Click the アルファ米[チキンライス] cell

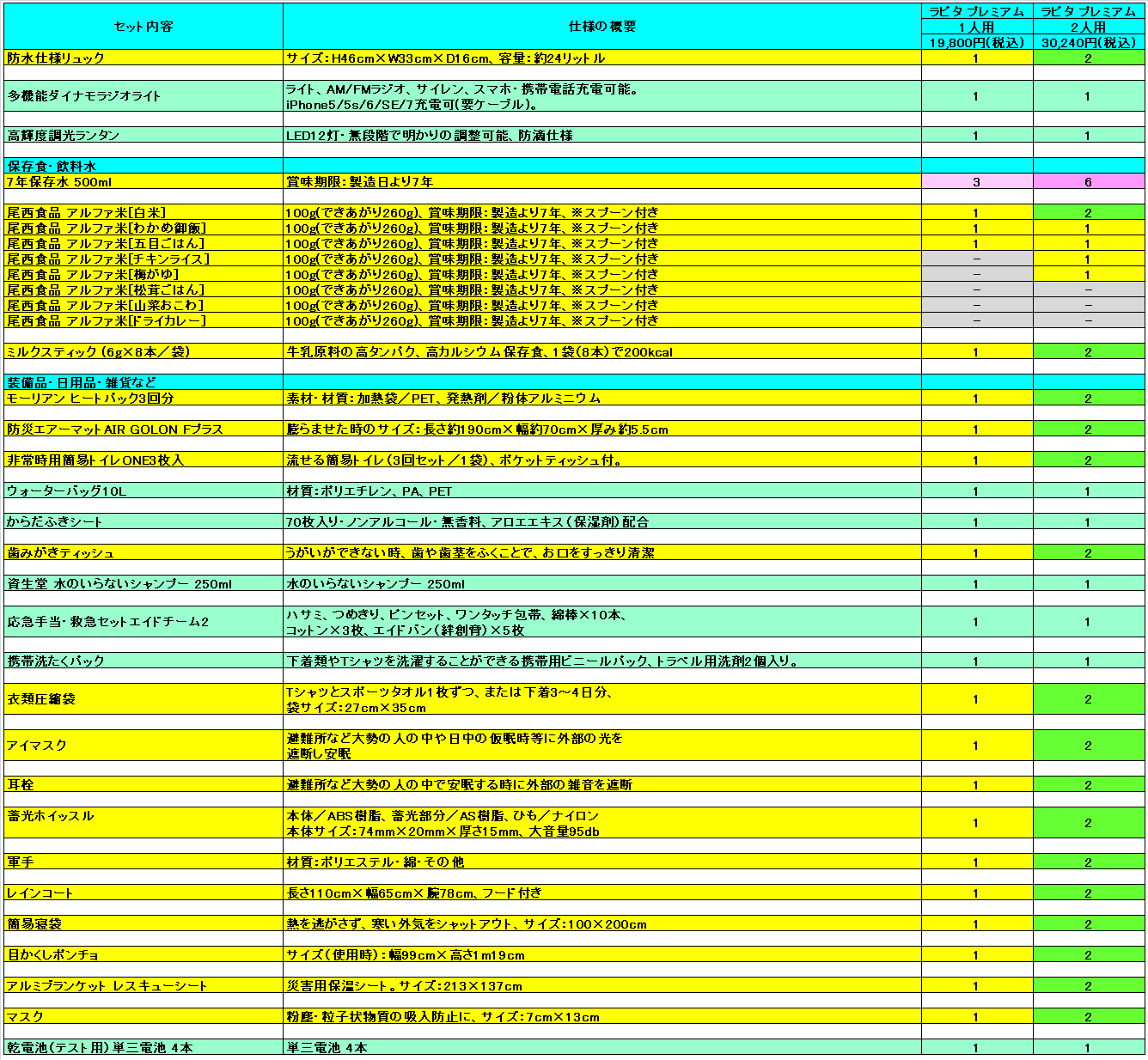click(143, 259)
